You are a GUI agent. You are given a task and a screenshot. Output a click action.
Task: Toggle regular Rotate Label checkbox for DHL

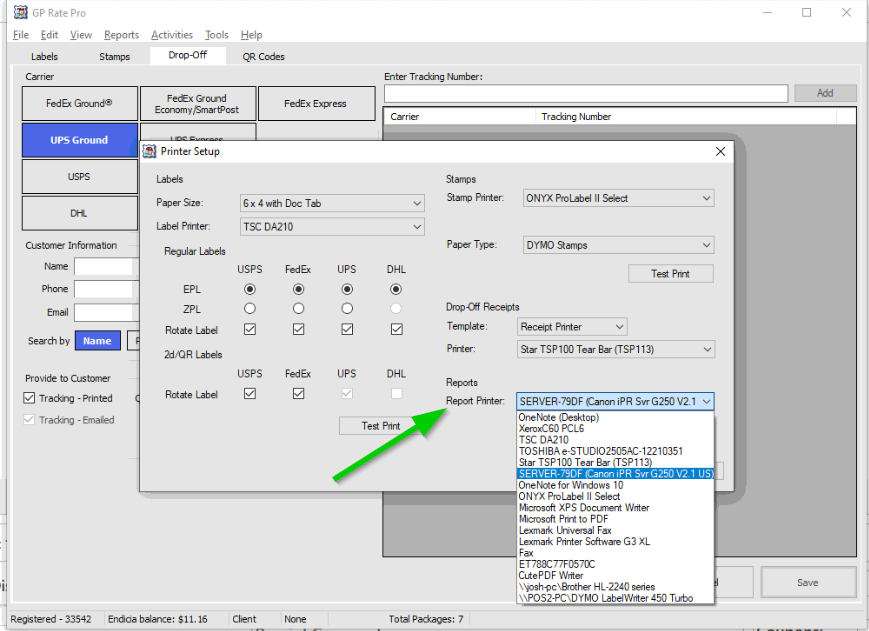pos(396,329)
